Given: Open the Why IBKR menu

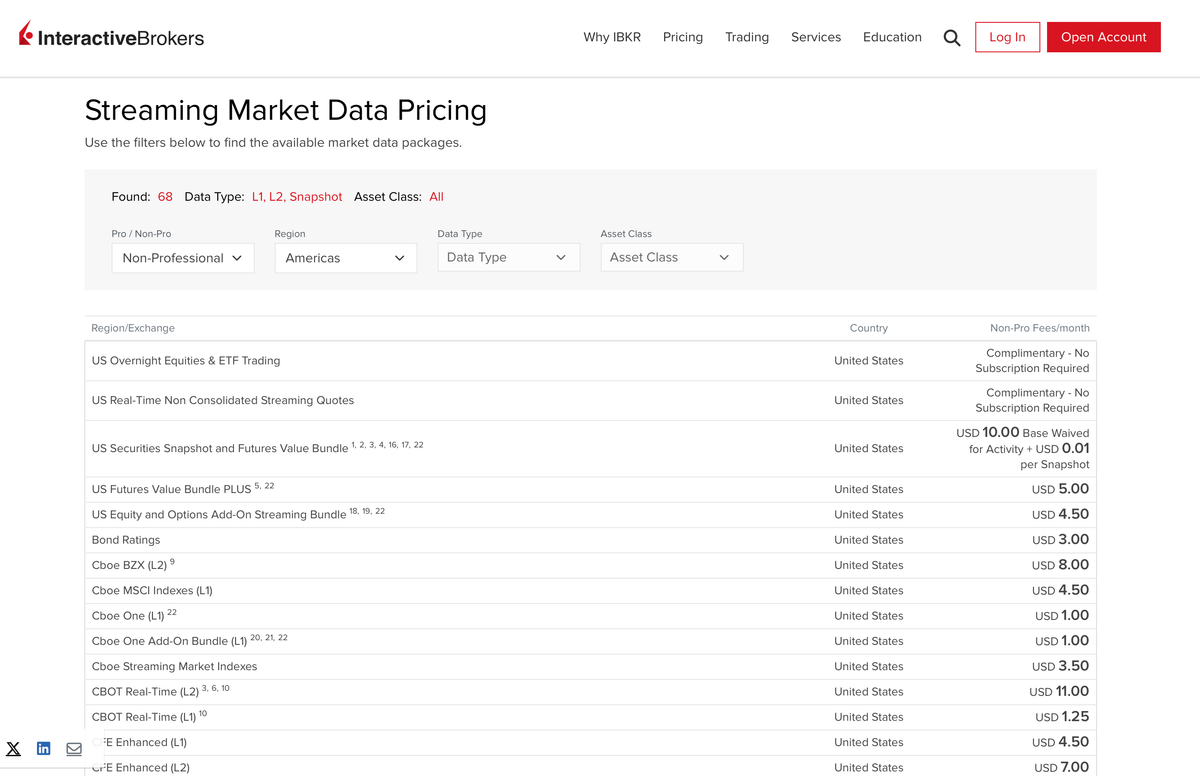Looking at the screenshot, I should [x=612, y=37].
